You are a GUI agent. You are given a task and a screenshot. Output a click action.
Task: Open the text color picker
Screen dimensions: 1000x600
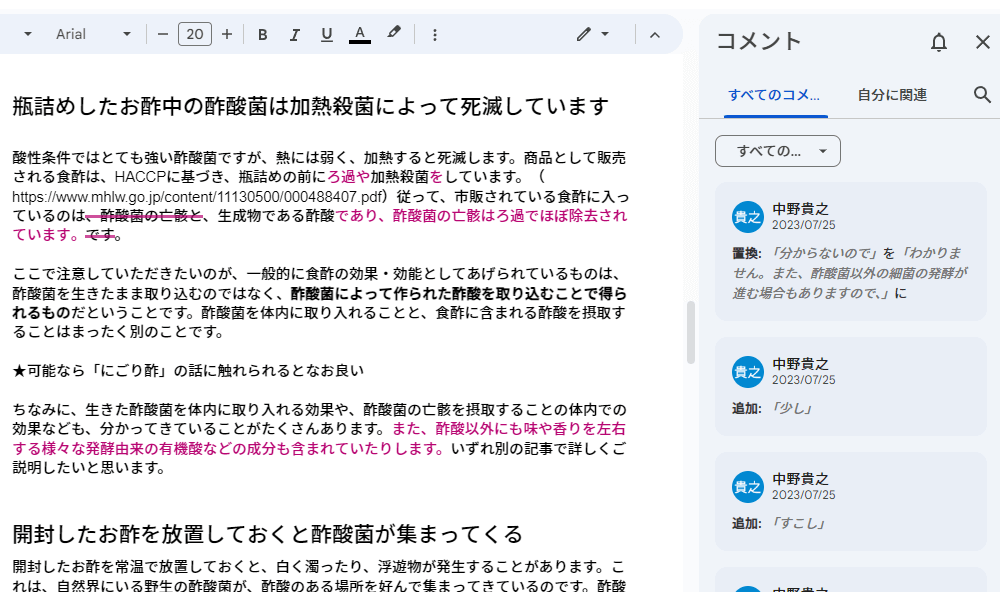click(x=359, y=33)
